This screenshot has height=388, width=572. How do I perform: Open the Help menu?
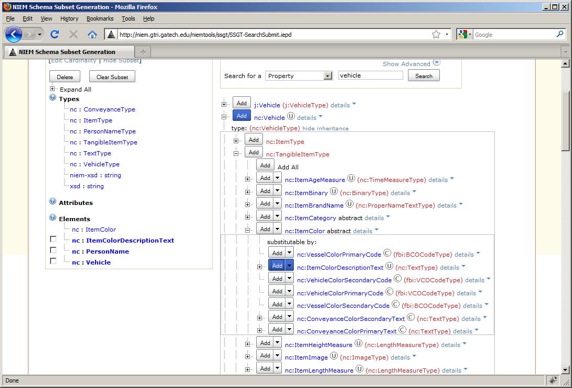148,19
